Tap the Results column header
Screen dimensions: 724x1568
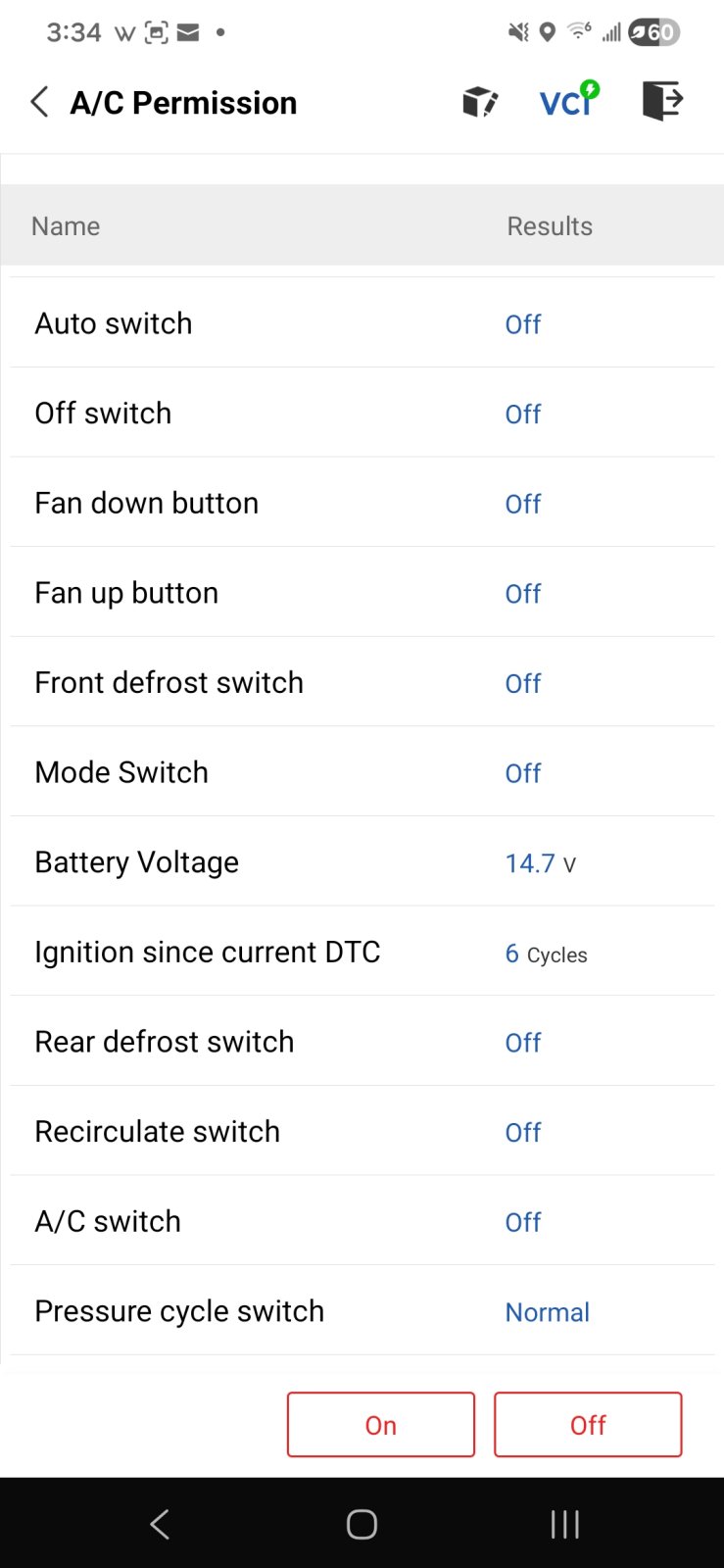(x=550, y=226)
